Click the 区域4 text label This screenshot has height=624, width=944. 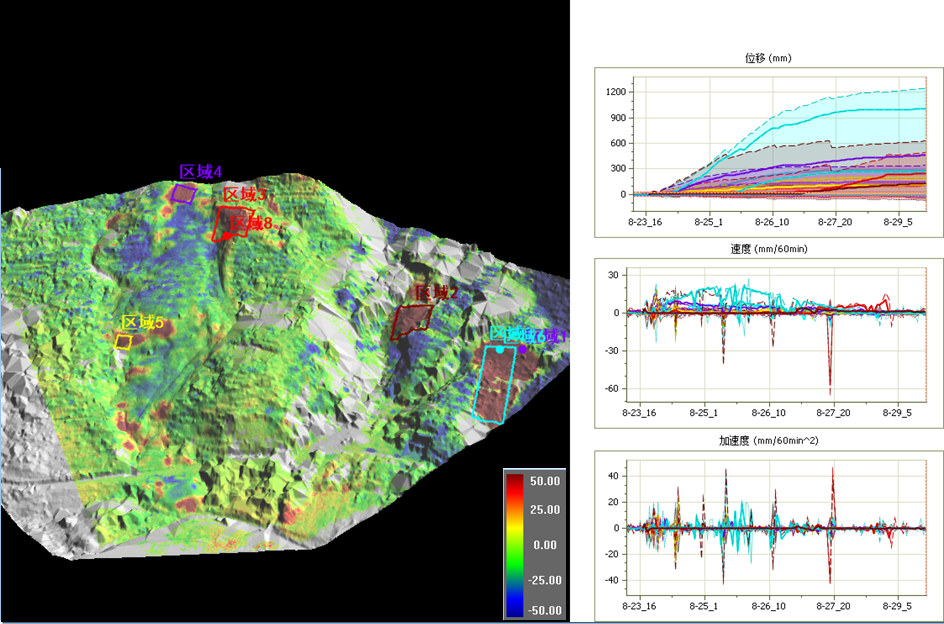200,172
